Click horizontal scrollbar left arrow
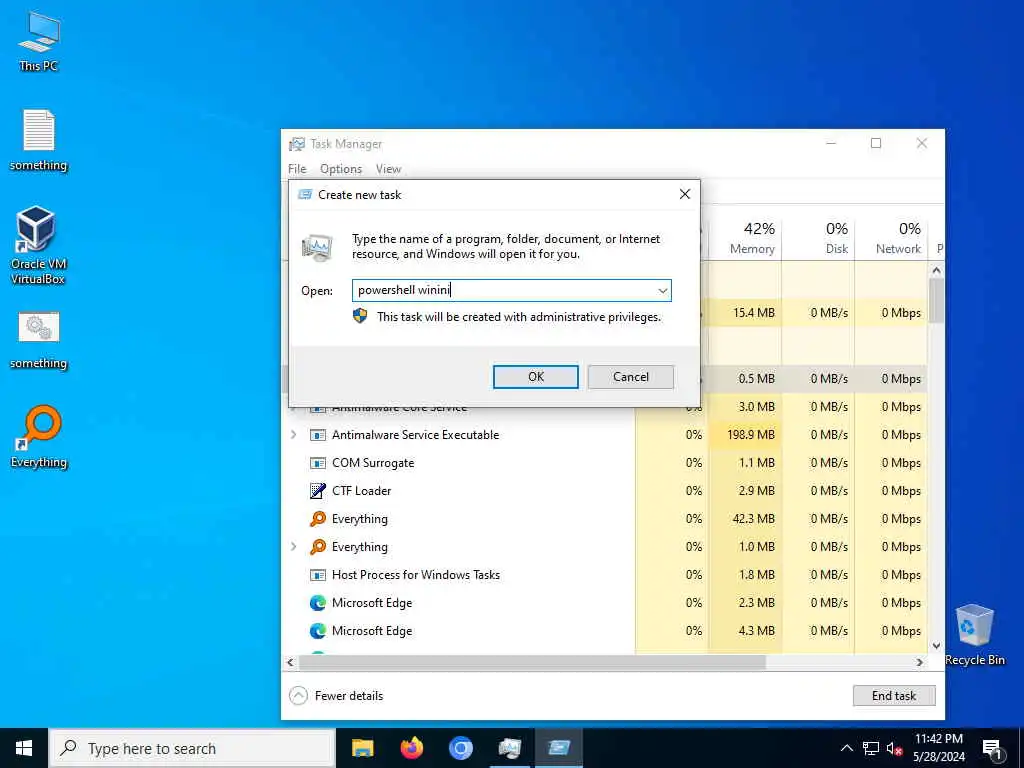Image resolution: width=1024 pixels, height=768 pixels. coord(291,662)
